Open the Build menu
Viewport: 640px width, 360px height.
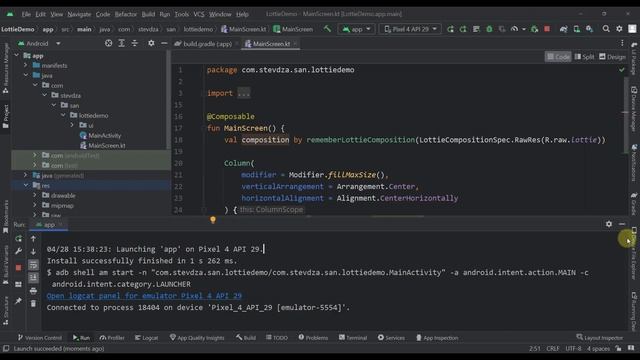(x=148, y=14)
